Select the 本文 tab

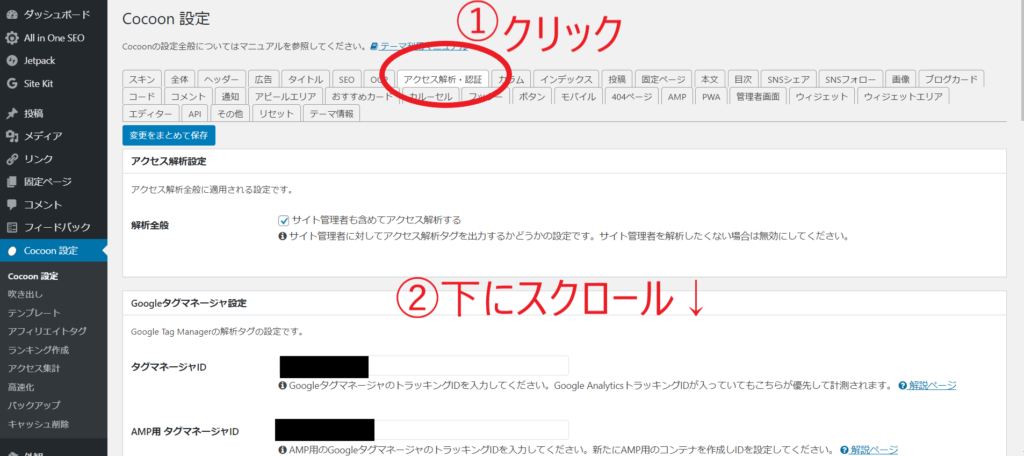tap(710, 79)
